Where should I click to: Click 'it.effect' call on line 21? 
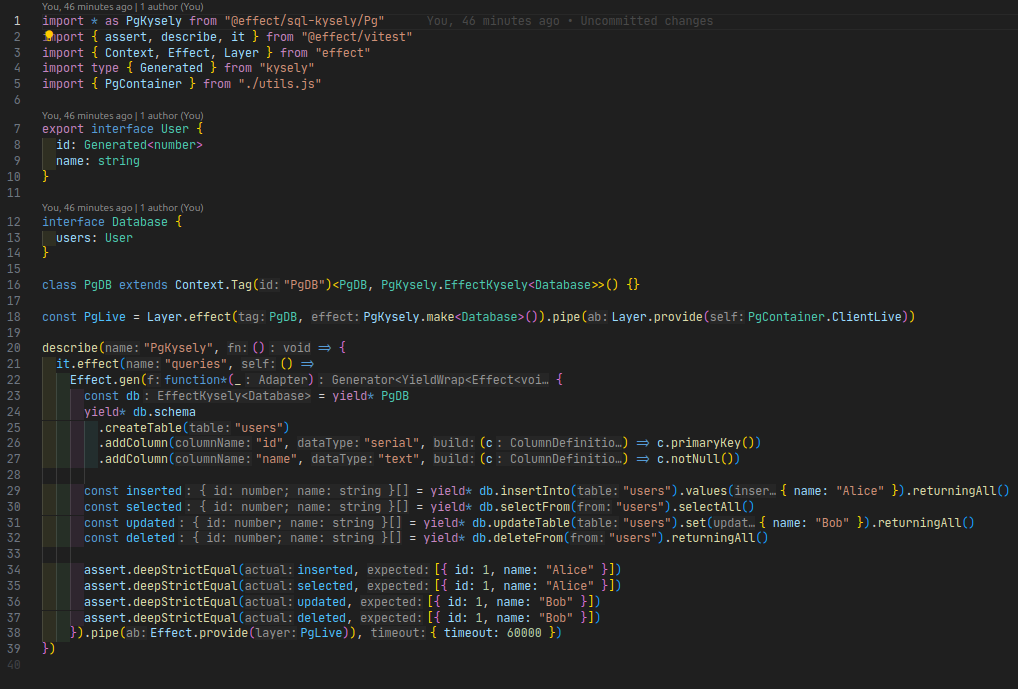[87, 364]
